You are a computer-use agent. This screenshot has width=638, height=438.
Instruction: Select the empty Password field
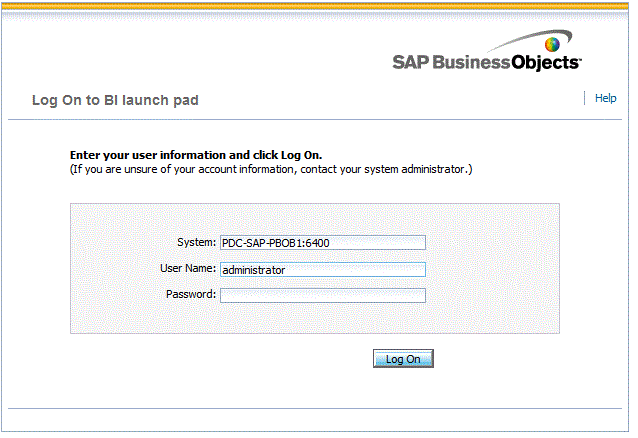pyautogui.click(x=322, y=295)
